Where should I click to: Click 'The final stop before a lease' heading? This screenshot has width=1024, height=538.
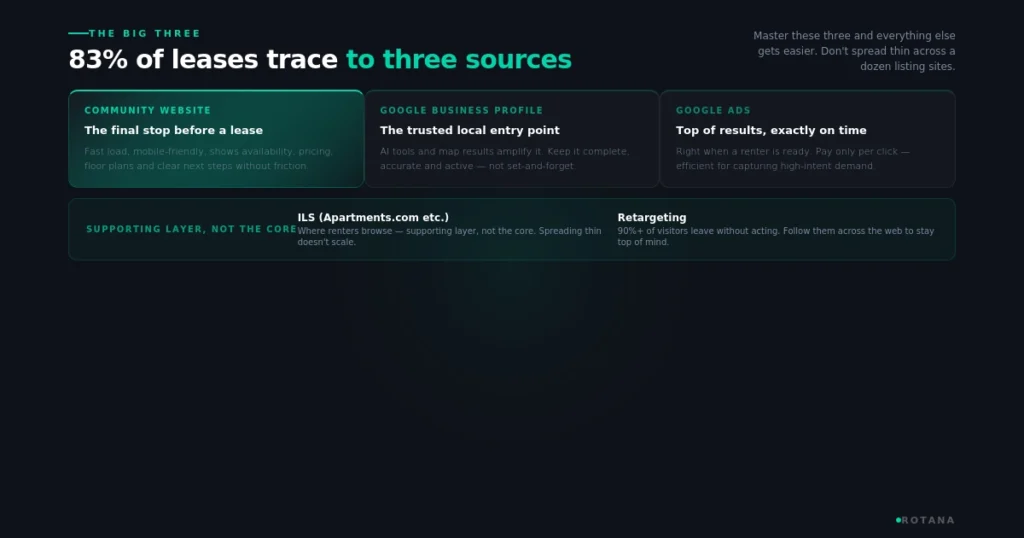pyautogui.click(x=174, y=130)
